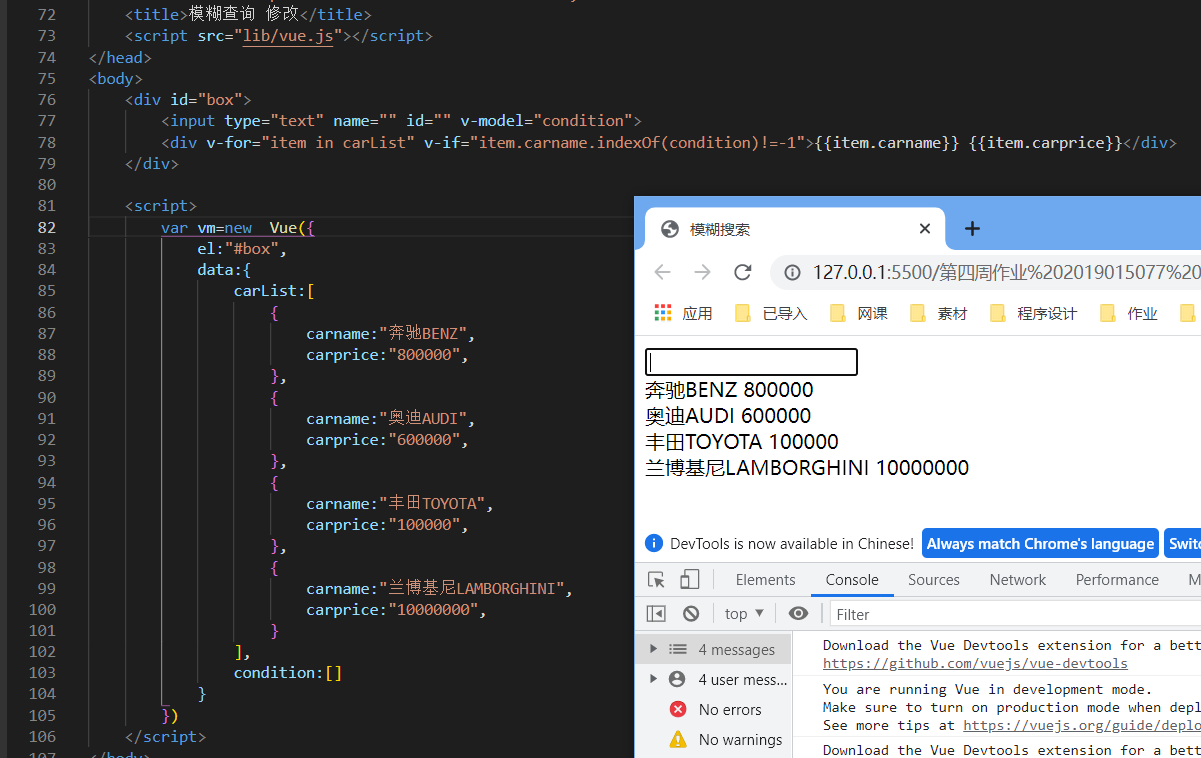Expand the '4 user messages' group arrow
The height and width of the screenshot is (758, 1201).
click(x=654, y=679)
